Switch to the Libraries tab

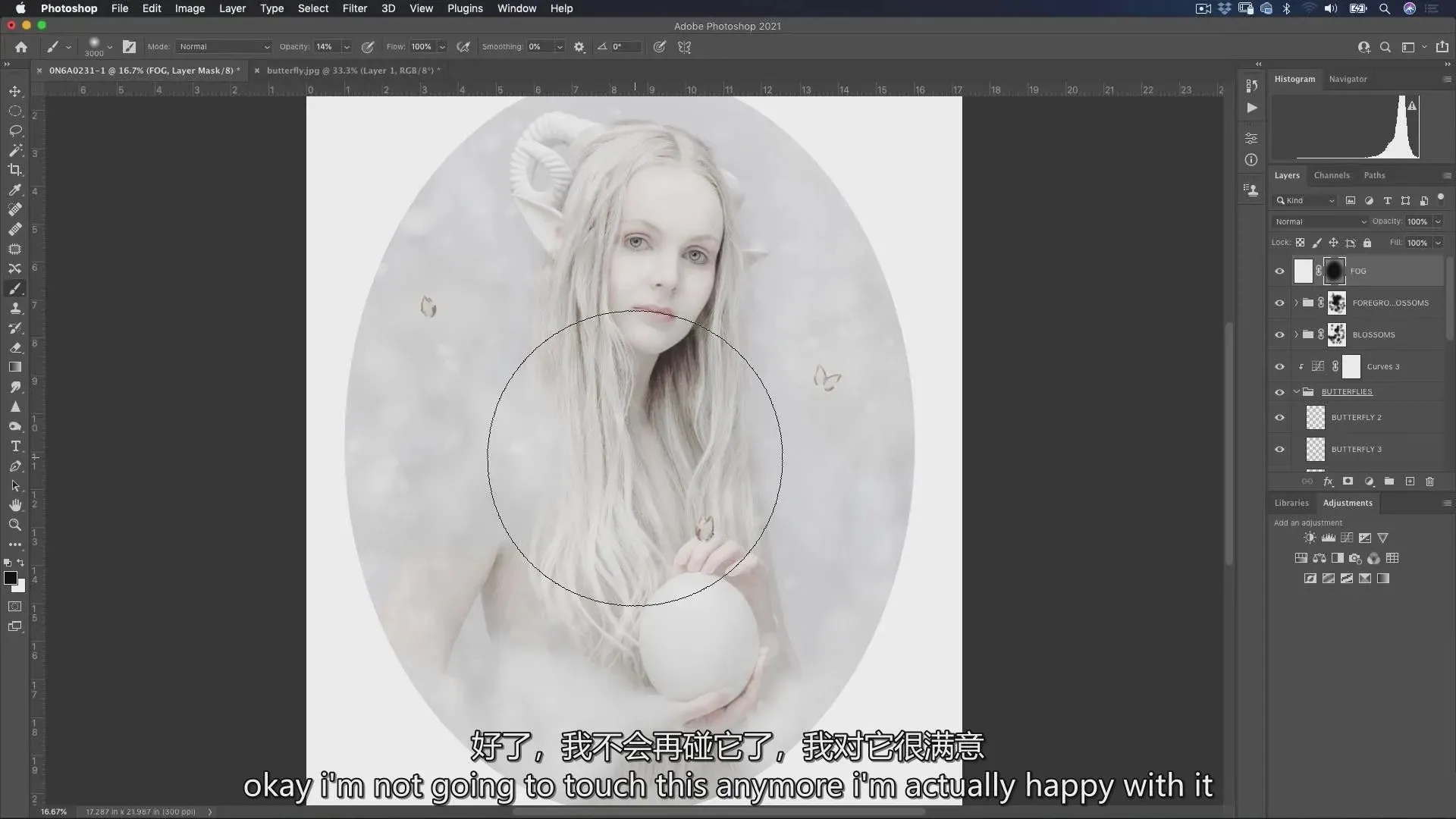click(x=1291, y=503)
